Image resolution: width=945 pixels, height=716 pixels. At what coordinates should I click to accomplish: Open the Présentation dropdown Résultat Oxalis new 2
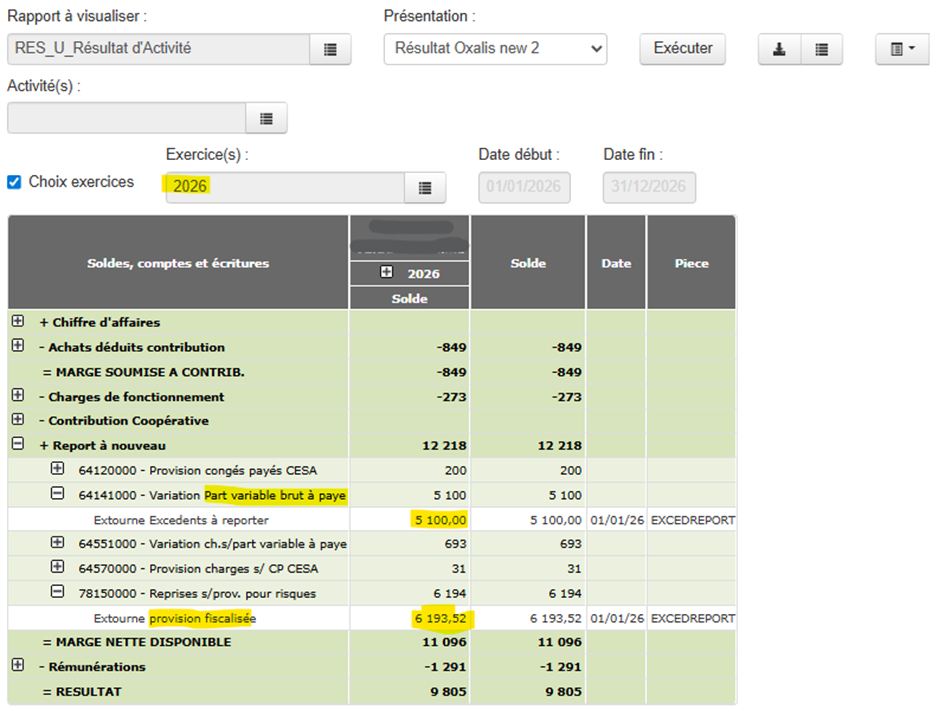click(495, 48)
